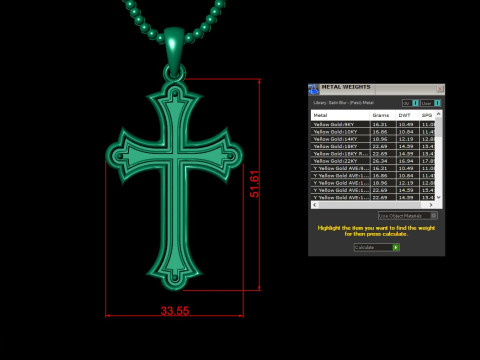Image resolution: width=480 pixels, height=360 pixels.
Task: Select the Yellow Gold:18KY R... row
Action: coord(373,154)
